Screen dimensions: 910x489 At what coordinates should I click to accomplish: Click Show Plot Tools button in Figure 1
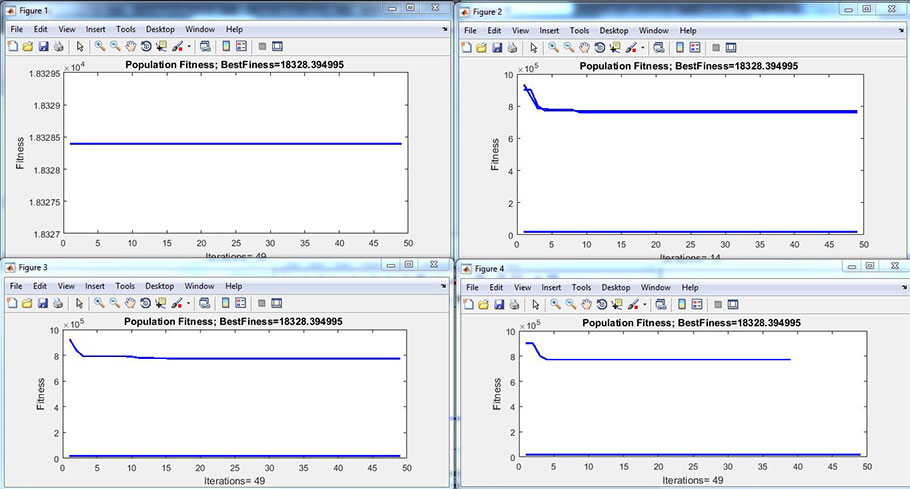pyautogui.click(x=277, y=46)
